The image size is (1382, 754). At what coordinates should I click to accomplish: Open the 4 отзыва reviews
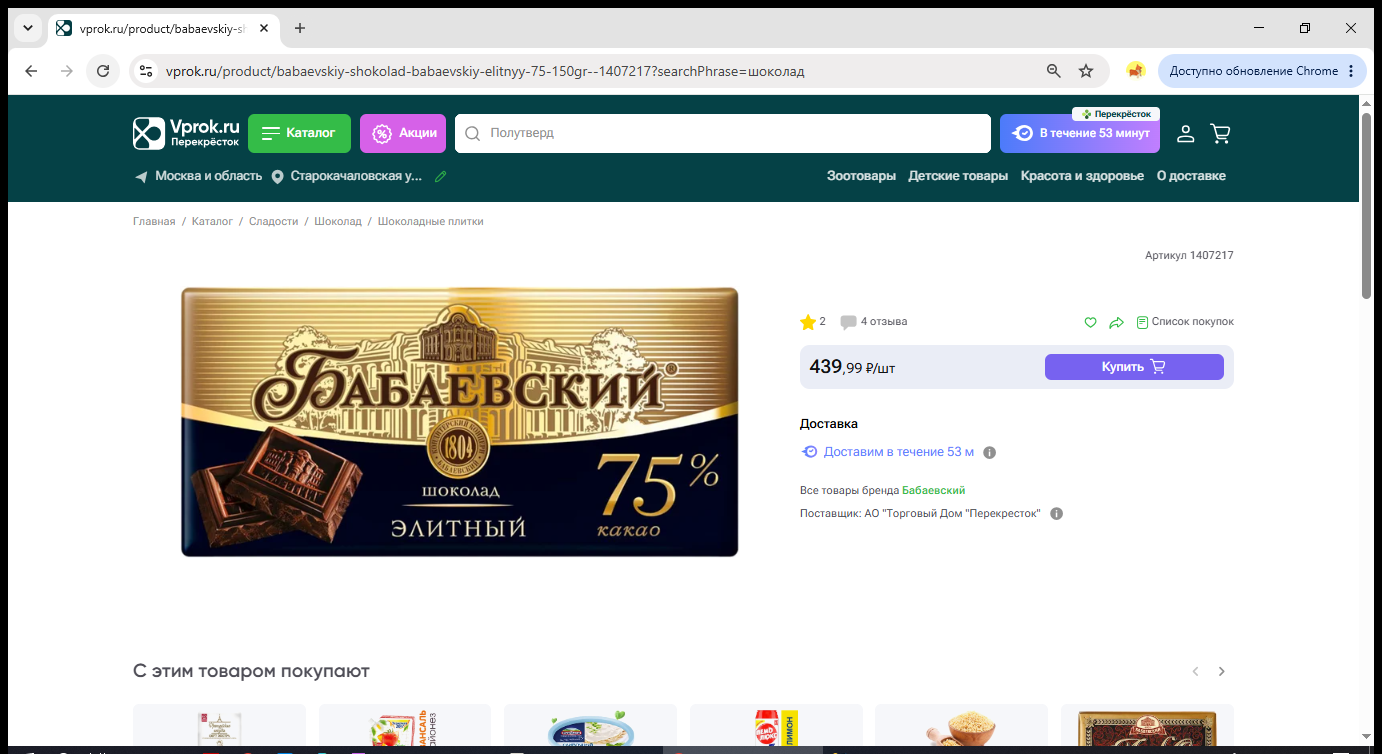[x=874, y=322]
